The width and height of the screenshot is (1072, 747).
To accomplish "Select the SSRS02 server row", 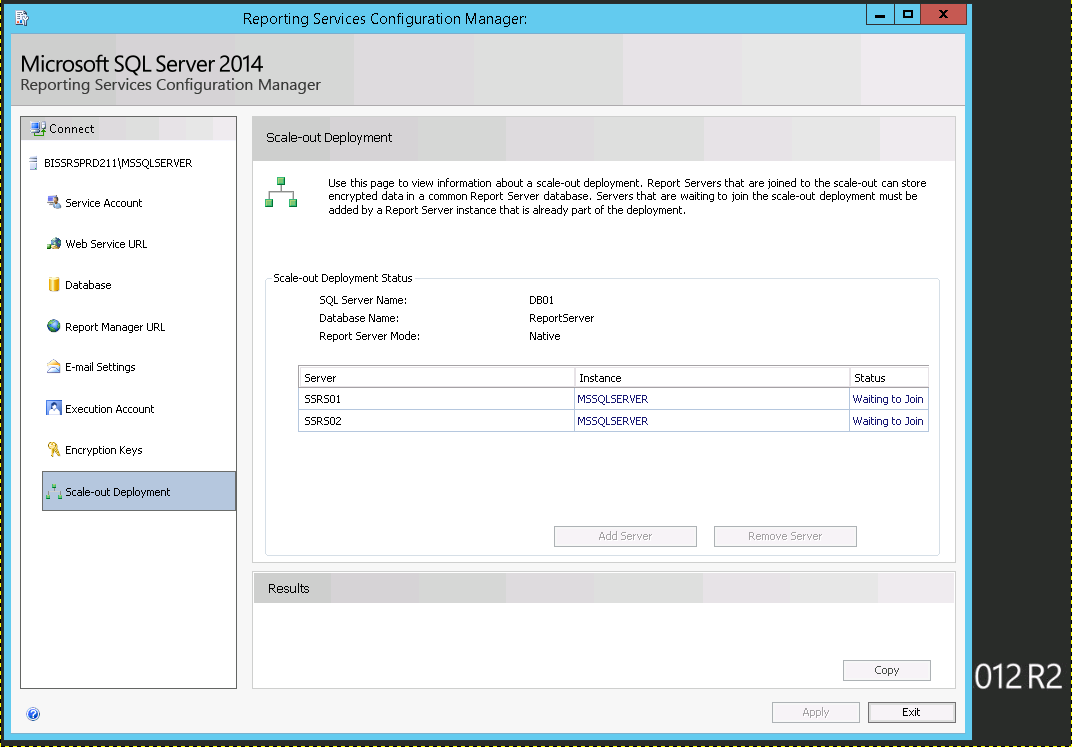I will point(437,421).
